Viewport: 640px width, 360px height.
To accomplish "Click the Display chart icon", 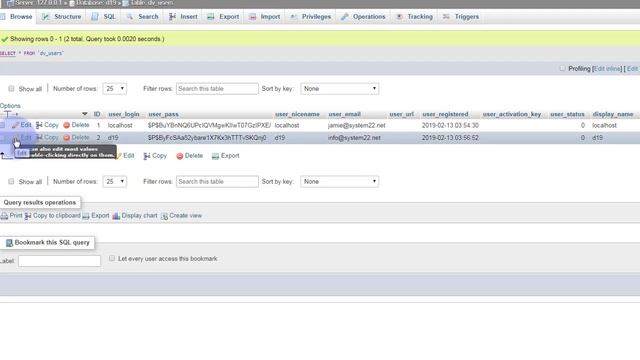I will pyautogui.click(x=116, y=216).
